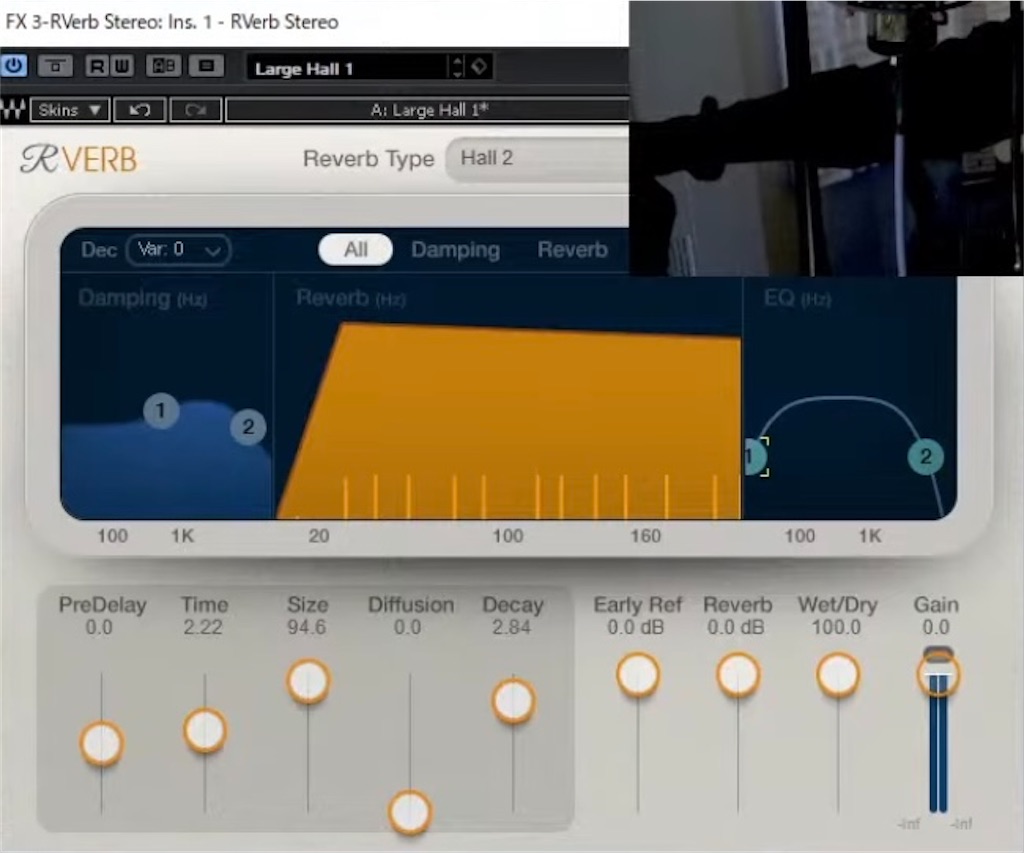Click the Size value 94.6
Screen dimensions: 1024x853
point(306,628)
